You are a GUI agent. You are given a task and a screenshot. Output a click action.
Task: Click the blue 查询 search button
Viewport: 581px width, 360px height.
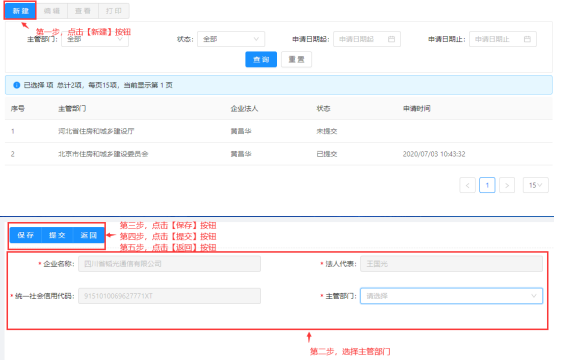coord(261,59)
